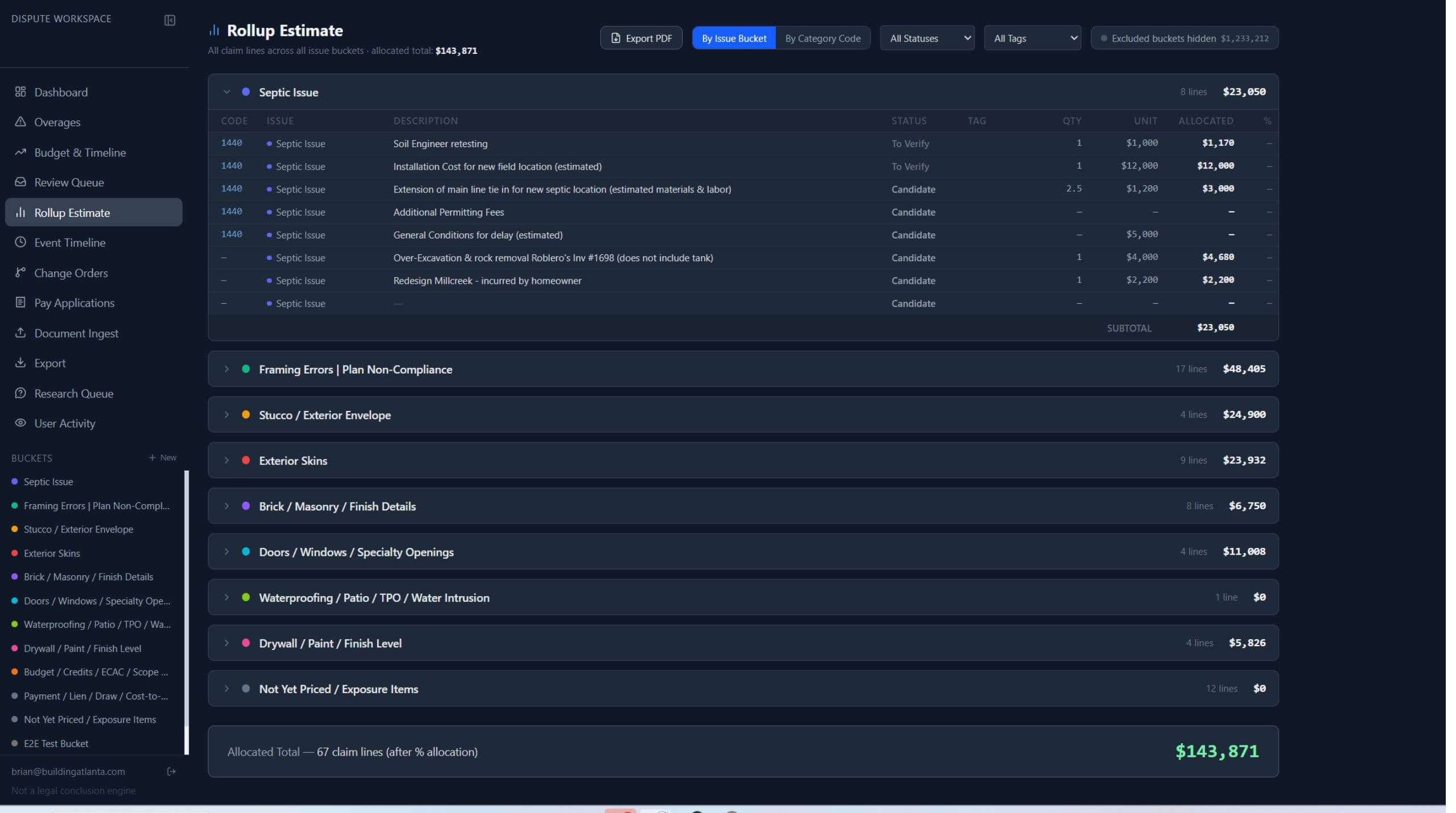Viewport: 1456px width, 813px height.
Task: Go to the Overages page
Action: pyautogui.click(x=94, y=122)
